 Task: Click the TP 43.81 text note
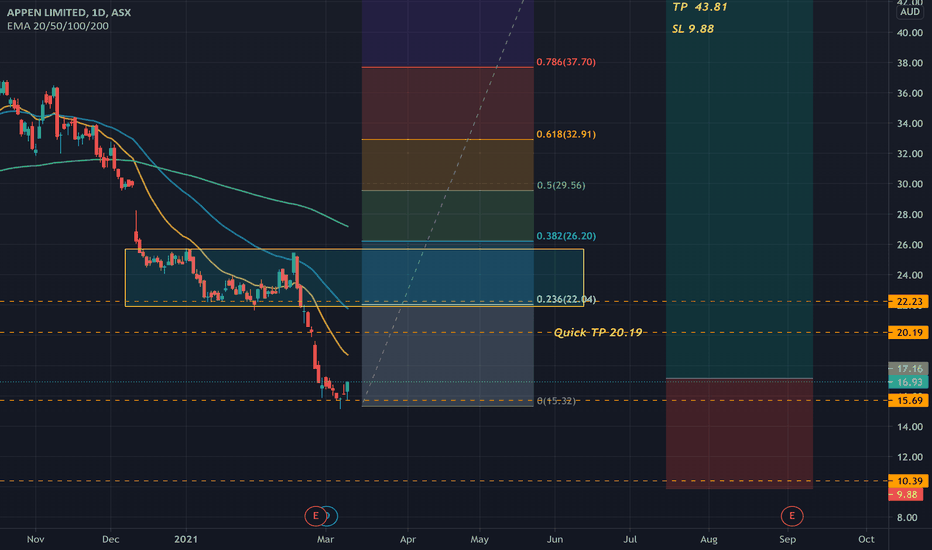(x=700, y=7)
